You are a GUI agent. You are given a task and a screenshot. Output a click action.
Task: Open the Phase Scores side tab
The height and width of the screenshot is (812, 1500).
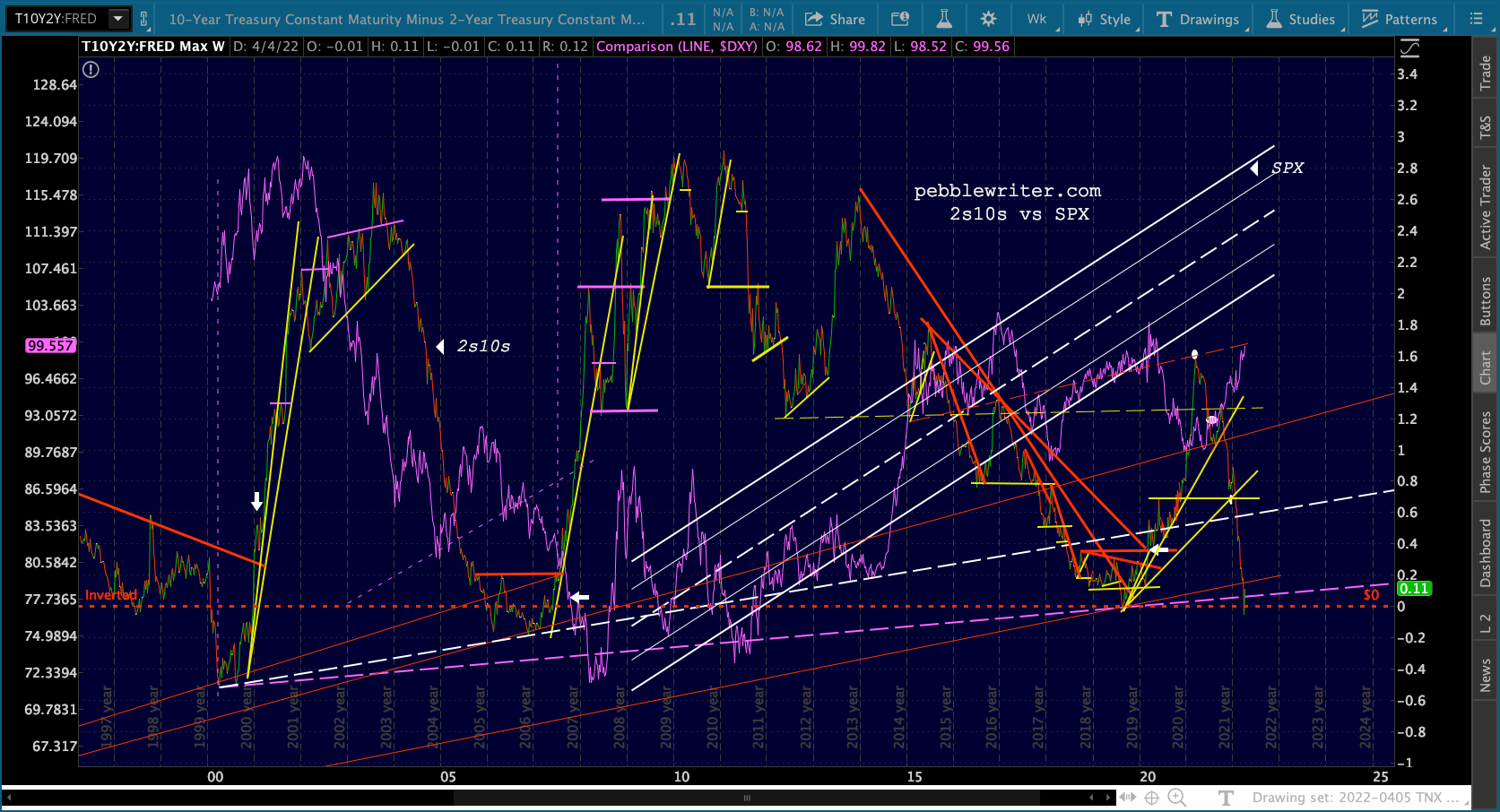coord(1486,452)
